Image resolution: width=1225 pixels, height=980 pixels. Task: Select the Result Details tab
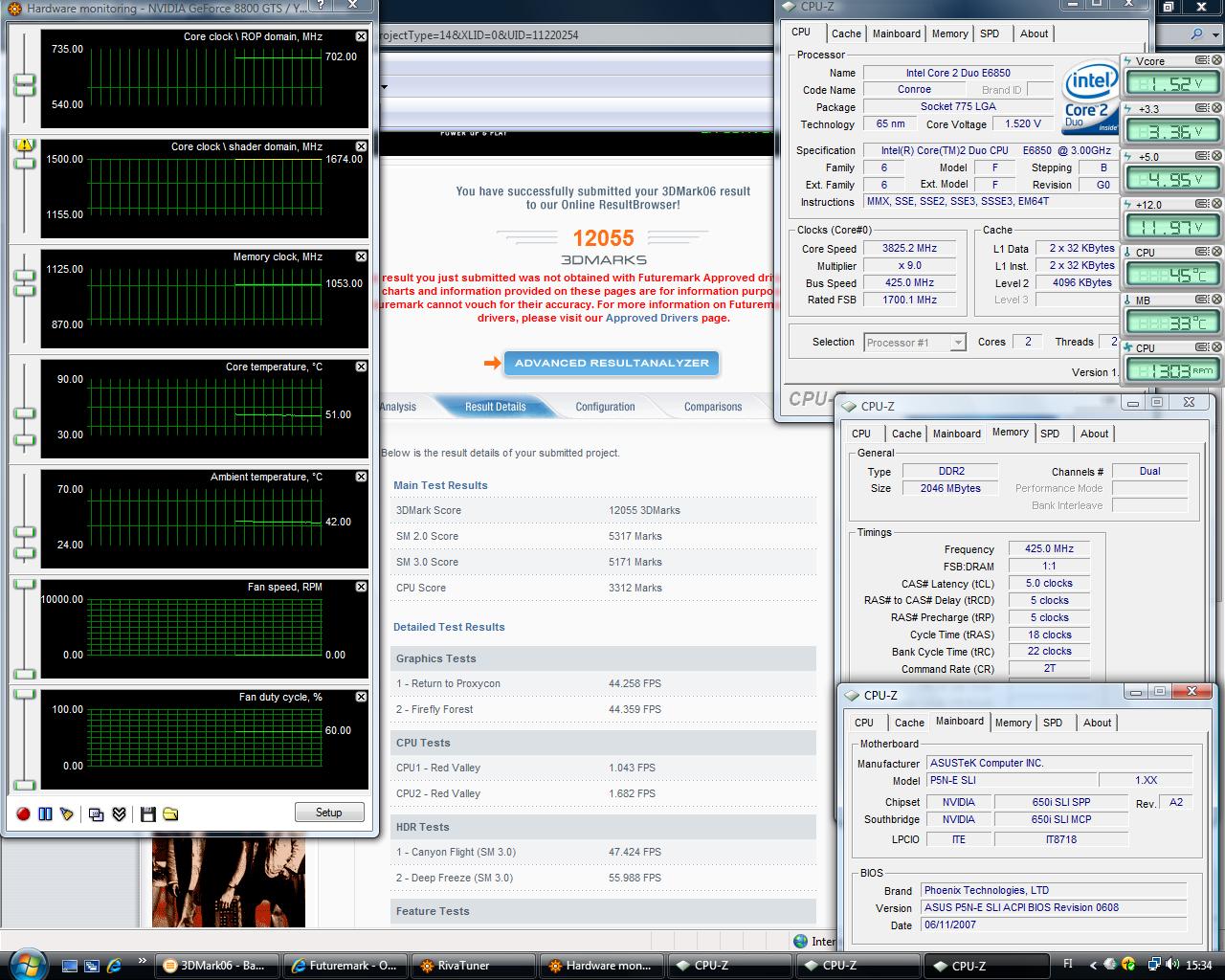495,407
